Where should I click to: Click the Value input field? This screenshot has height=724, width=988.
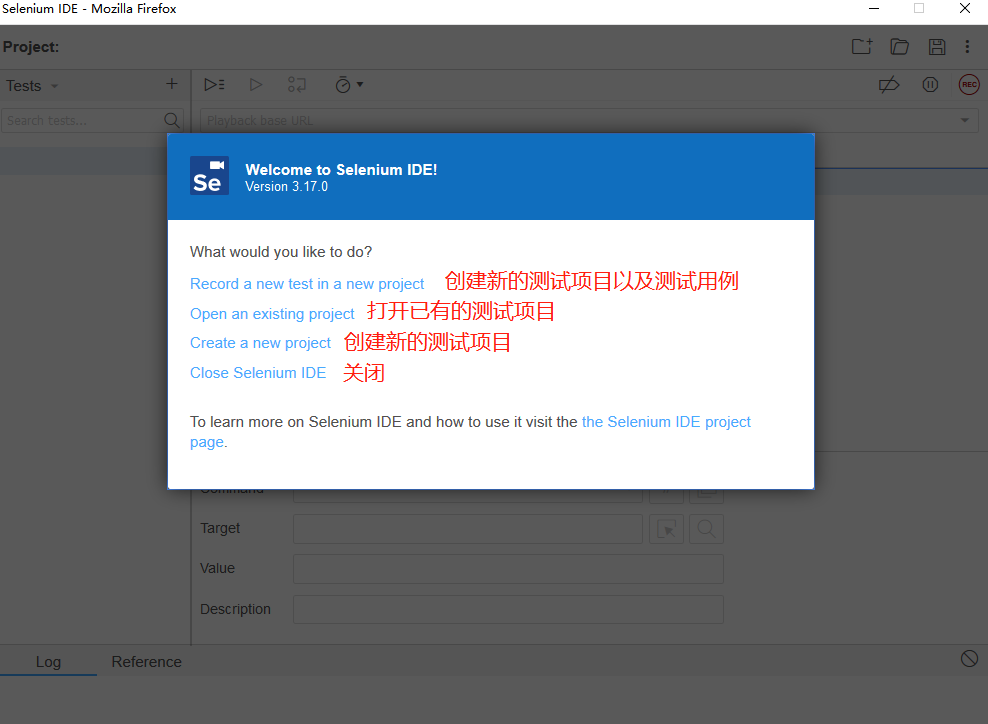508,569
